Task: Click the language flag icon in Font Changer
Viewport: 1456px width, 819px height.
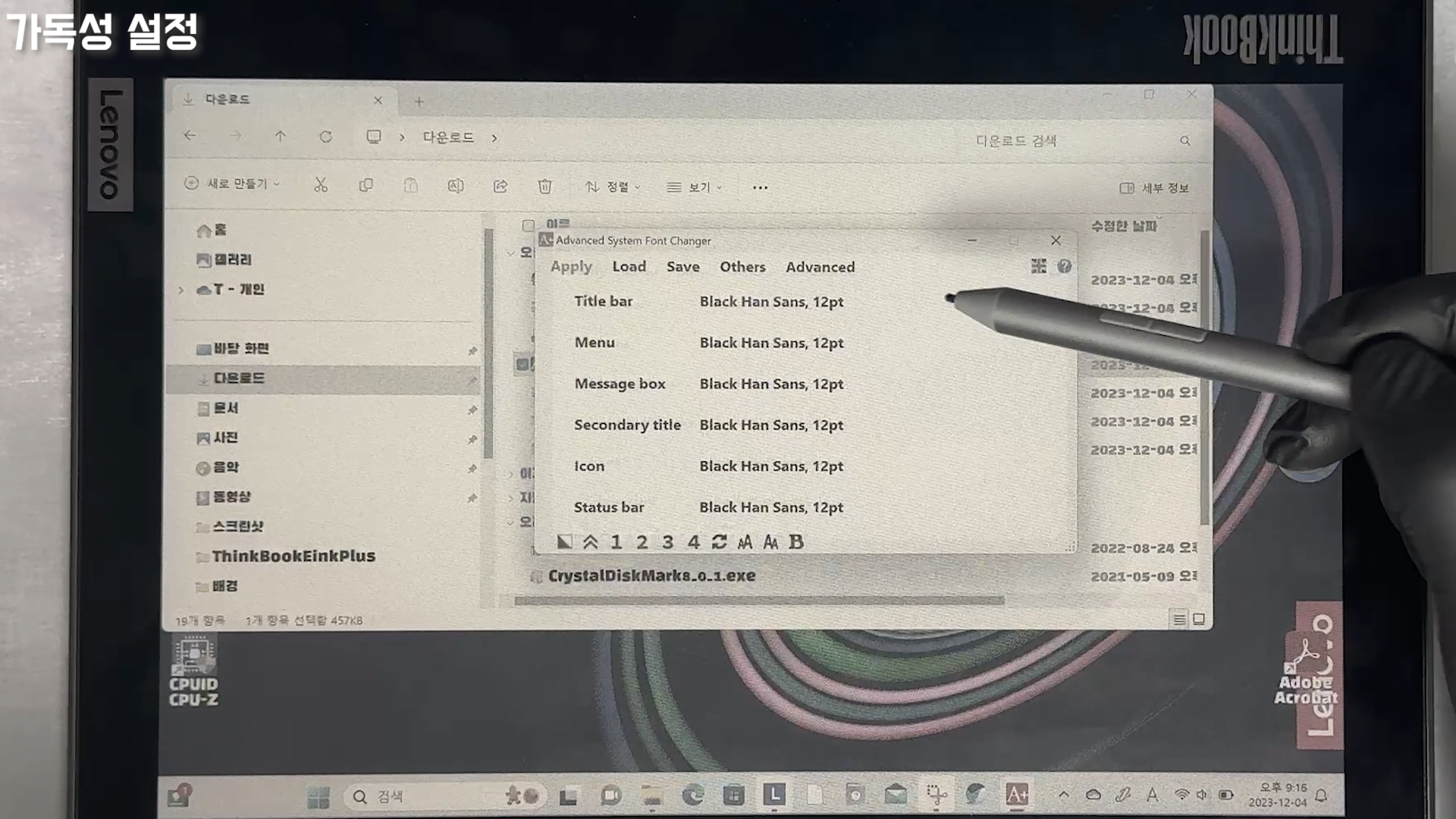Action: [1038, 266]
